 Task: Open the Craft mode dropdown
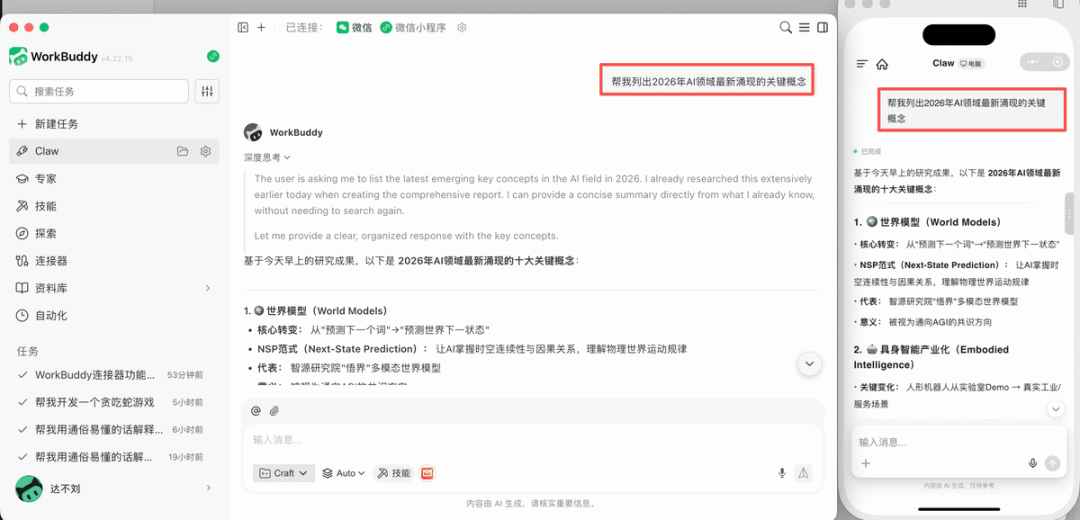[284, 473]
